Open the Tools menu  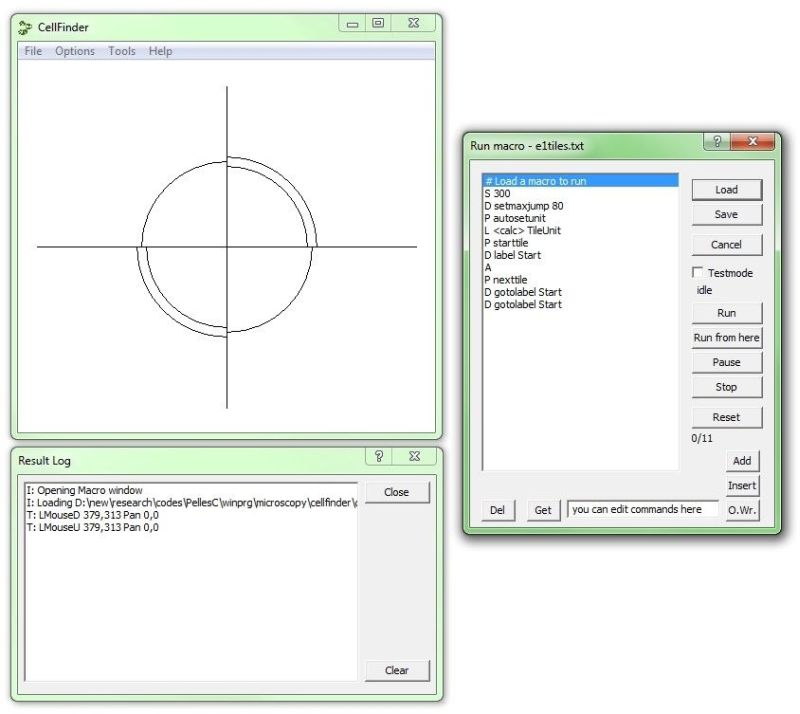pyautogui.click(x=122, y=51)
